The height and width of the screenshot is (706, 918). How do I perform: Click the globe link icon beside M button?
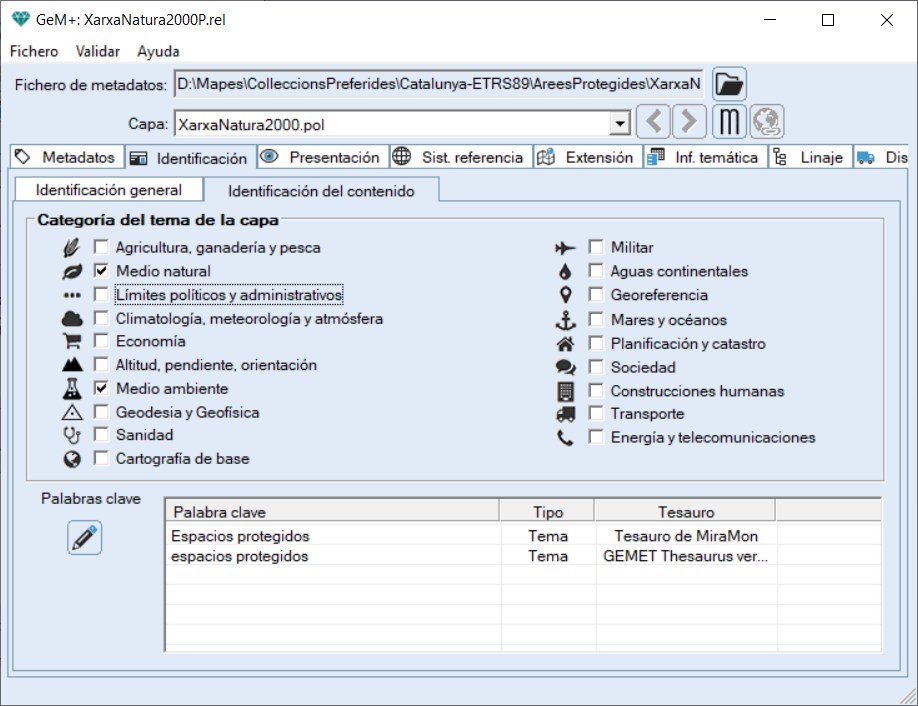point(767,123)
